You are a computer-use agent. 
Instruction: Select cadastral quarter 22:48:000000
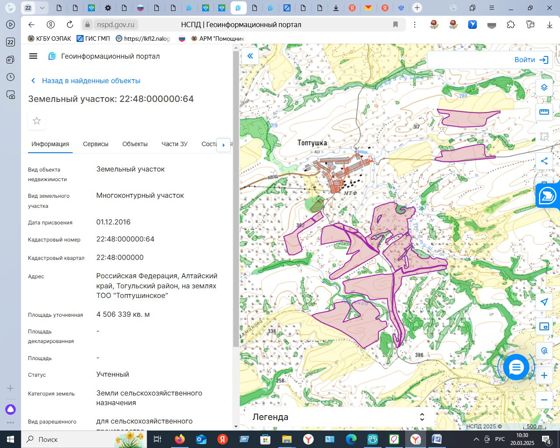pos(120,257)
